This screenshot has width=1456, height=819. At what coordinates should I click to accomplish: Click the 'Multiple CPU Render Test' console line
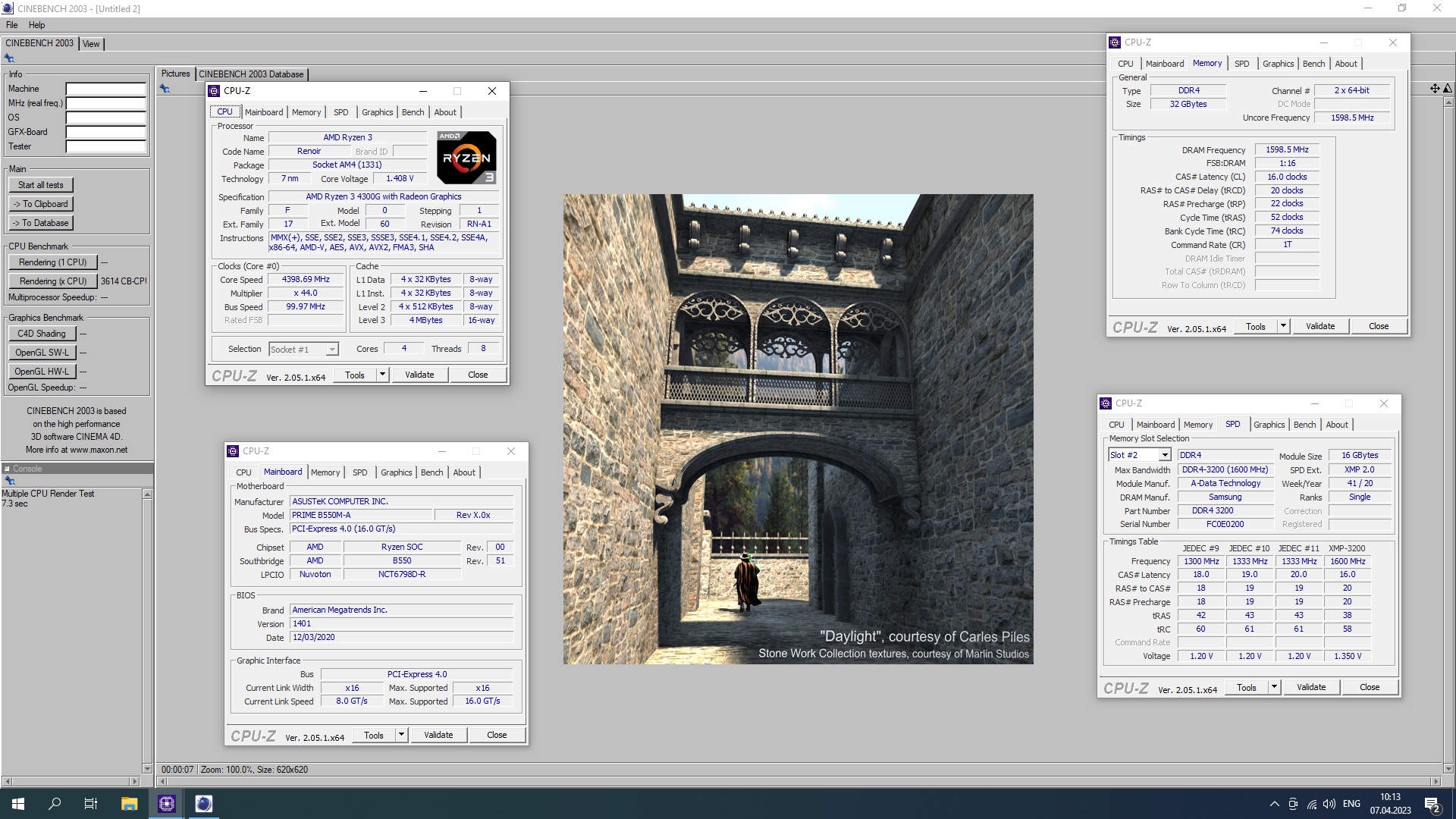[x=48, y=494]
